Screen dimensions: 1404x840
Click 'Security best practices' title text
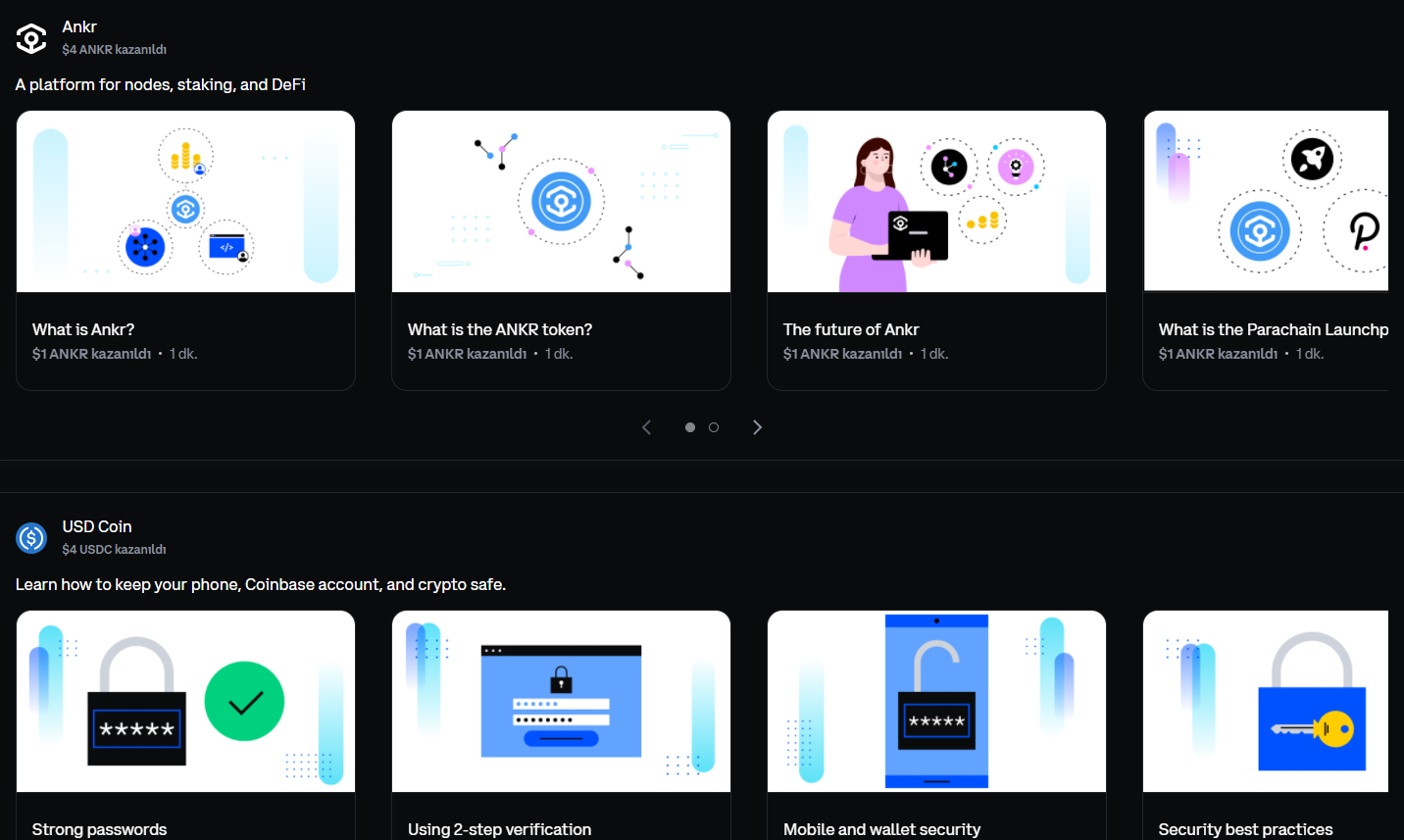(1246, 829)
